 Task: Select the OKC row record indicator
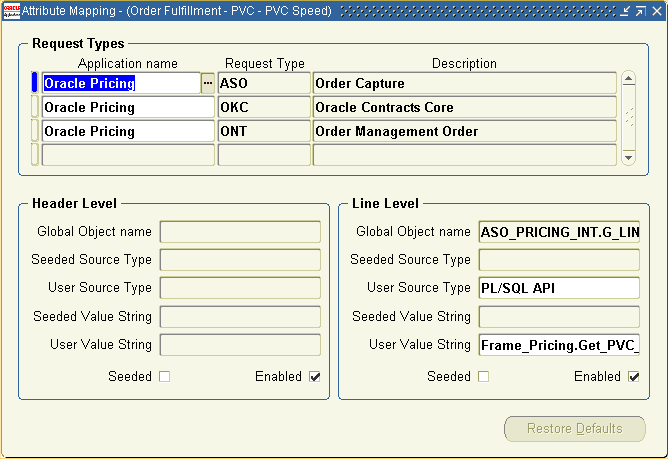tap(35, 107)
